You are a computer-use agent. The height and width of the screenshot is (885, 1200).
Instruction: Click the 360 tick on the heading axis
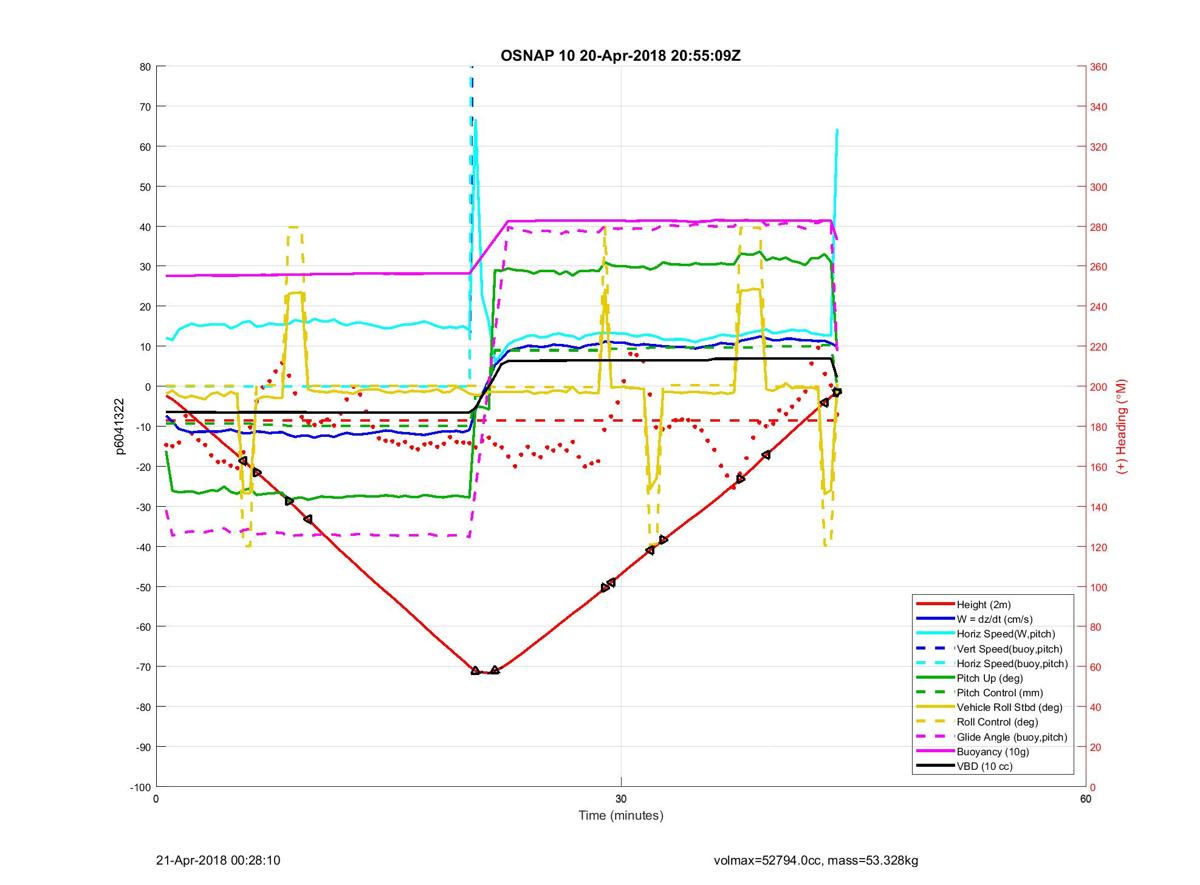1099,67
